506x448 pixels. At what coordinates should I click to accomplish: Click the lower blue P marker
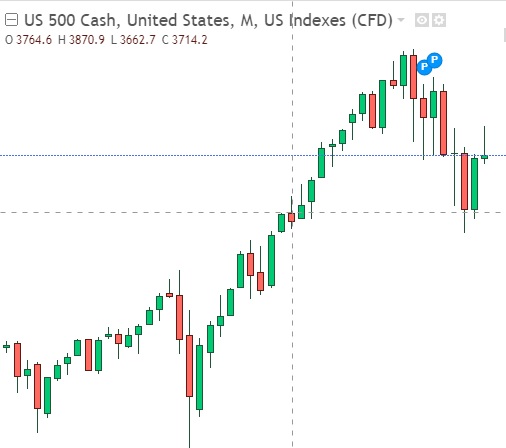click(x=424, y=67)
